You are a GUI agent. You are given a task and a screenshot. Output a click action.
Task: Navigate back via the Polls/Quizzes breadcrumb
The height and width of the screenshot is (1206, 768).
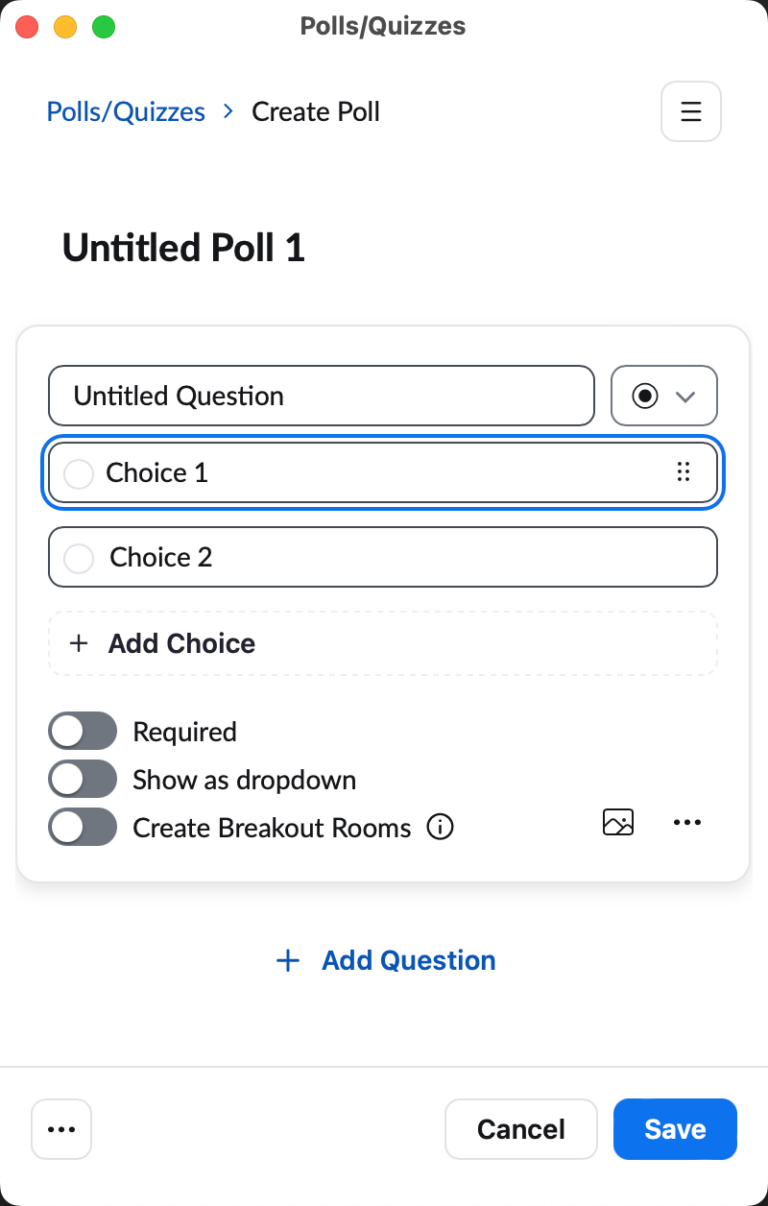125,111
